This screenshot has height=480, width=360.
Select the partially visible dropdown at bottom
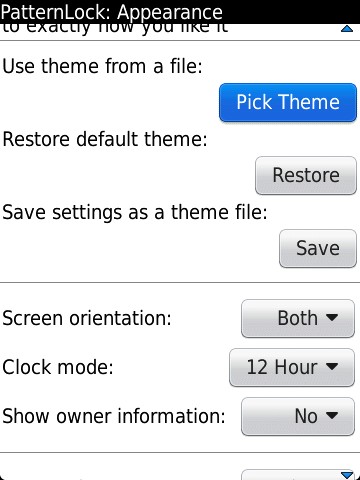[298, 475]
